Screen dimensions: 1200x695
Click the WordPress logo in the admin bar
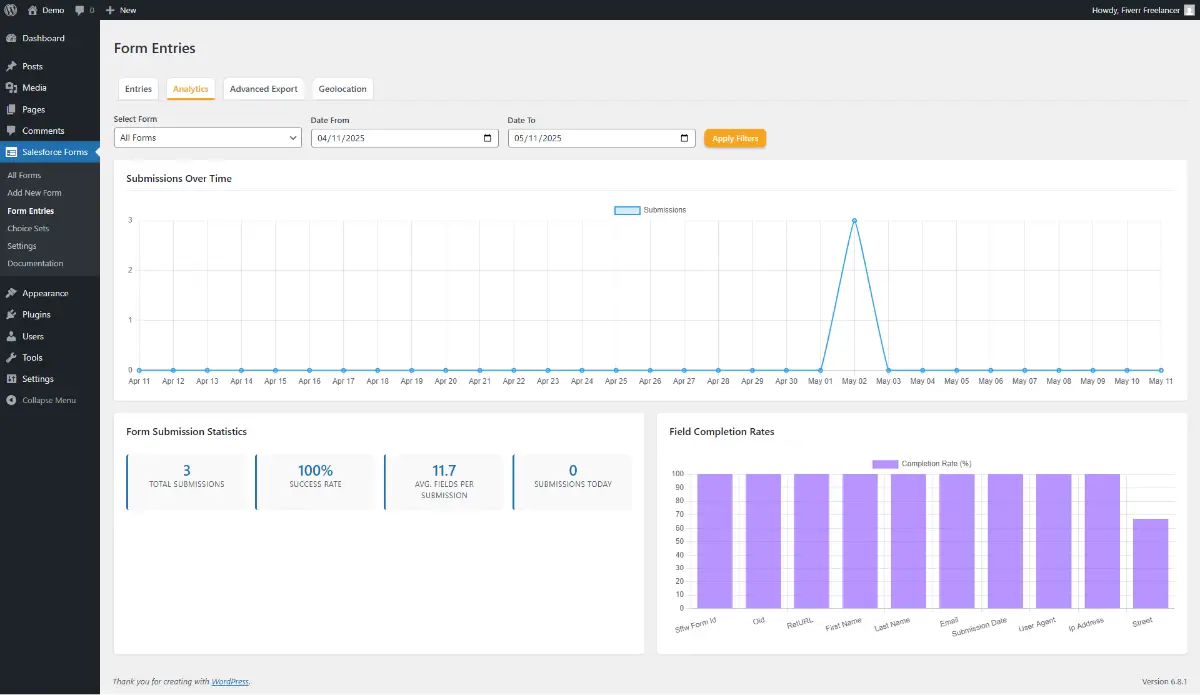pyautogui.click(x=11, y=10)
